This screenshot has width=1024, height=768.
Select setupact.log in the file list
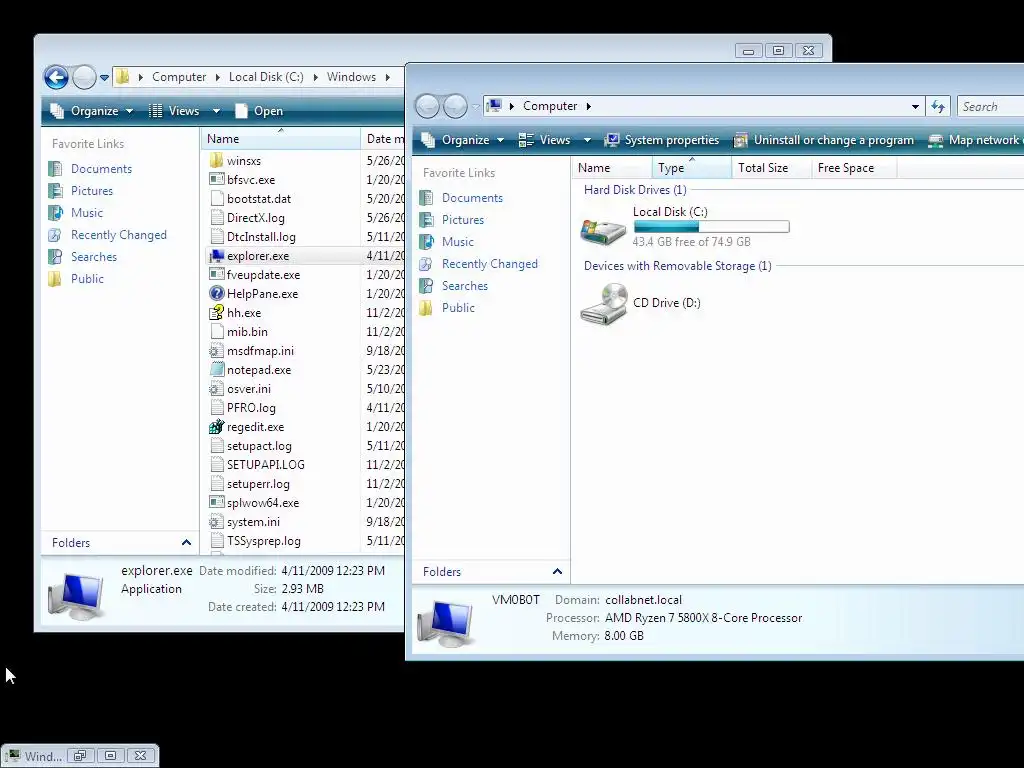(259, 446)
